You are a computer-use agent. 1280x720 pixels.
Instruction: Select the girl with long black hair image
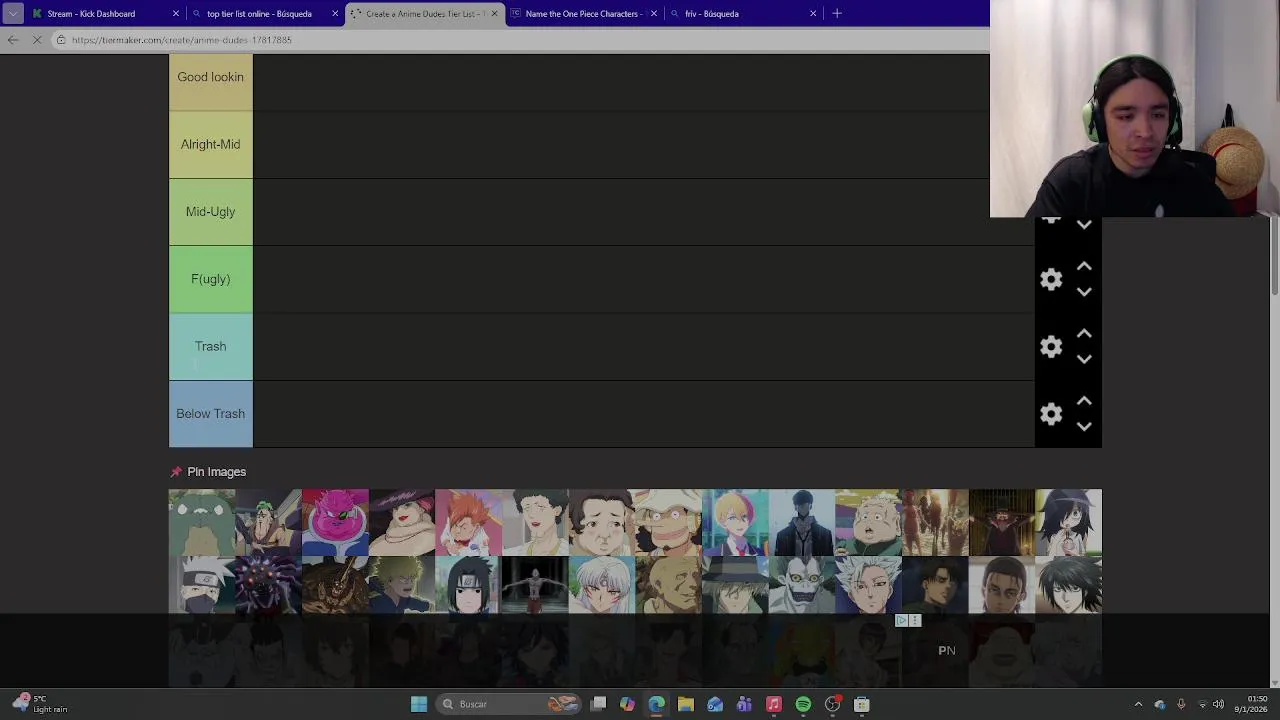pyautogui.click(x=1068, y=522)
